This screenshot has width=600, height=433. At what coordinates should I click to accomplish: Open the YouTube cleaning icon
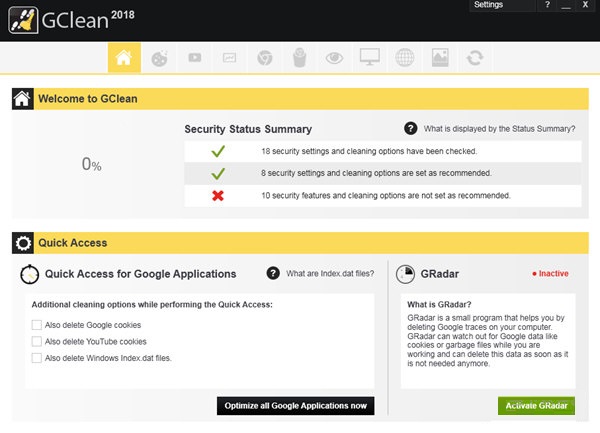pos(194,58)
